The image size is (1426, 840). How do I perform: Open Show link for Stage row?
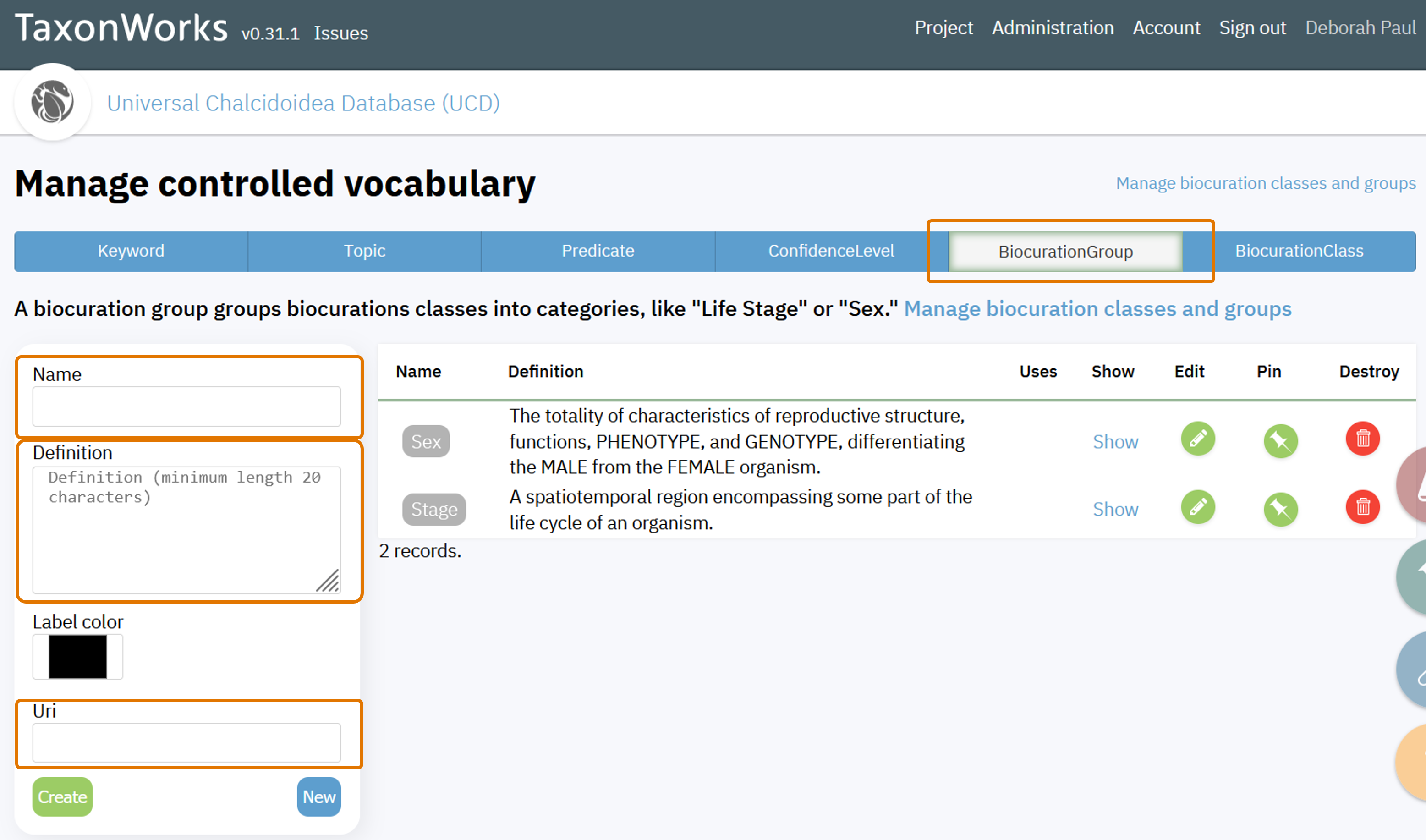click(x=1115, y=510)
